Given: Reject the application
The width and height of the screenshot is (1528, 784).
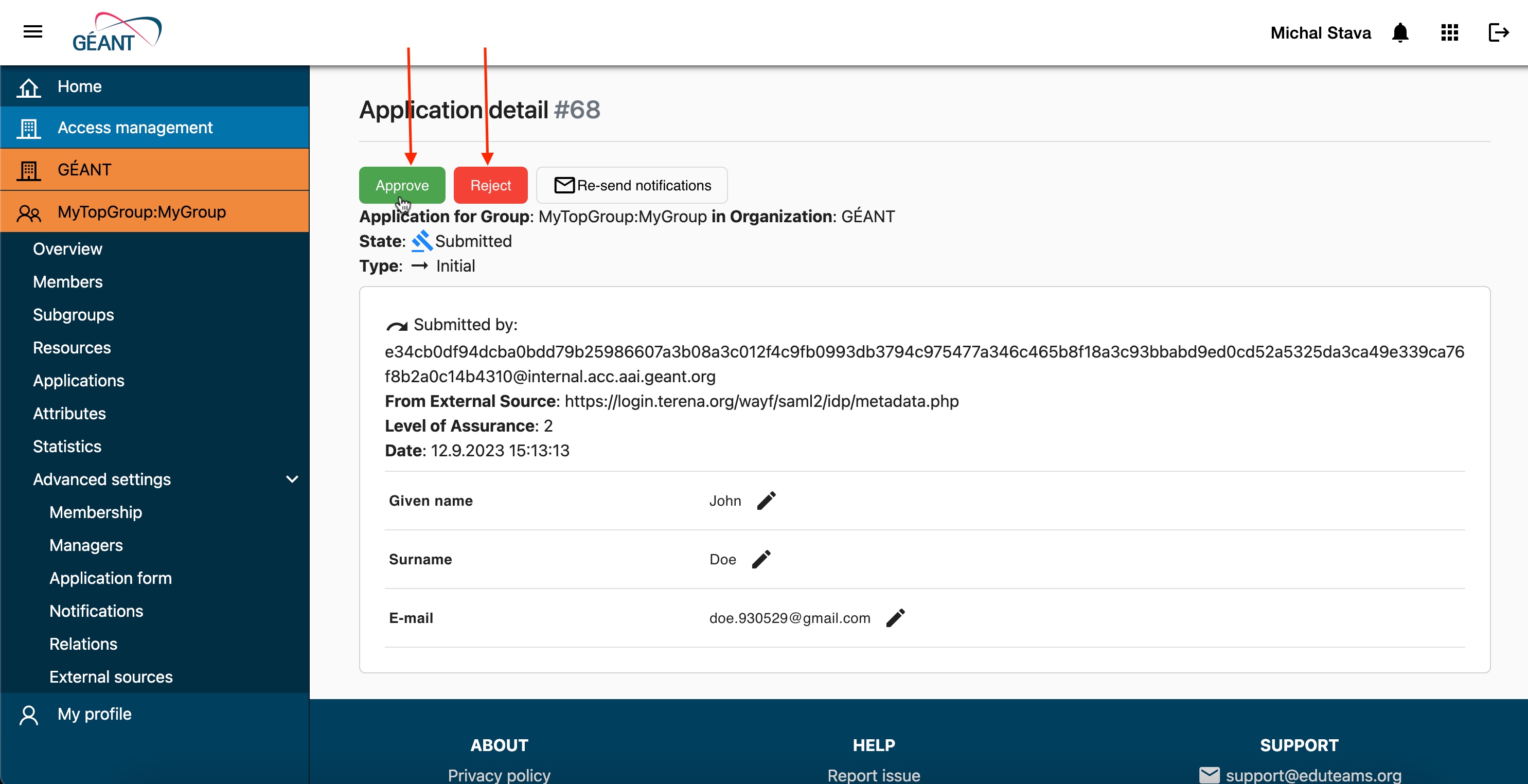Looking at the screenshot, I should click(490, 185).
